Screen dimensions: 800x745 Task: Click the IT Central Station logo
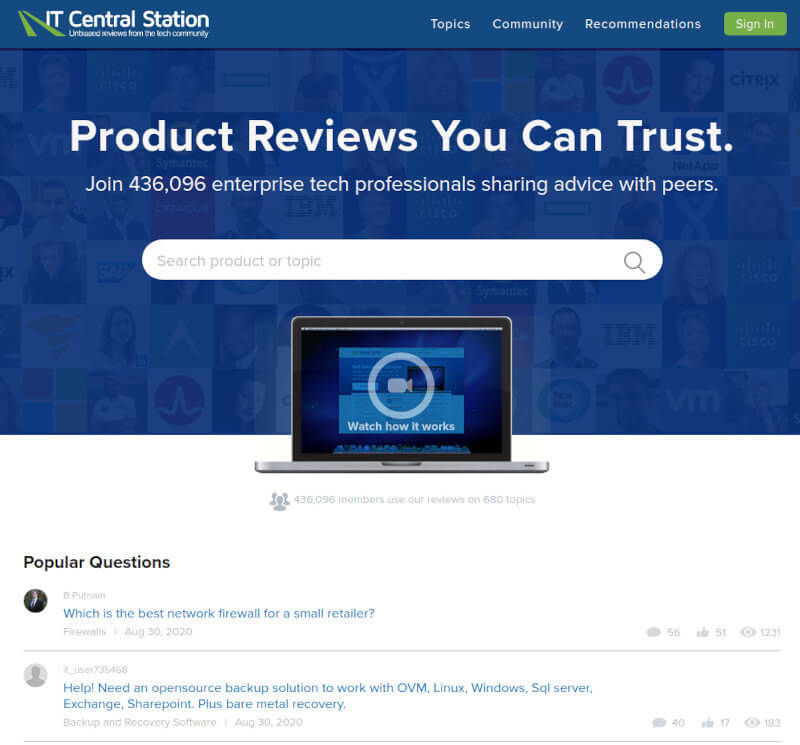(114, 23)
